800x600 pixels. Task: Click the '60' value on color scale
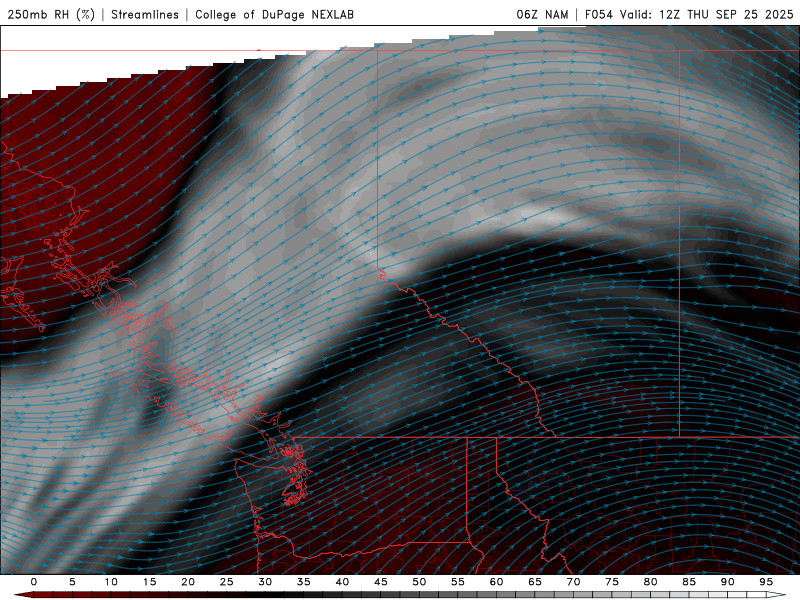(x=496, y=582)
